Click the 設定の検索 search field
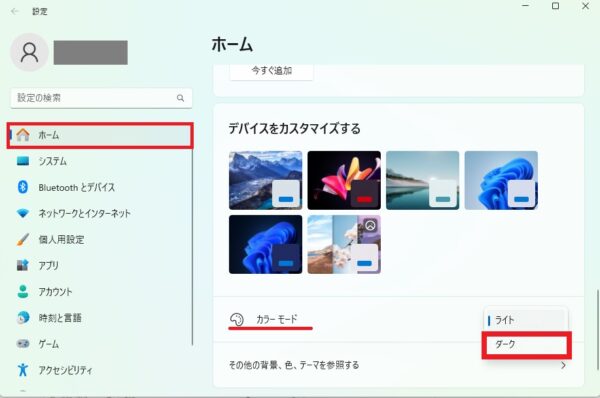The width and height of the screenshot is (600, 398). [x=101, y=98]
